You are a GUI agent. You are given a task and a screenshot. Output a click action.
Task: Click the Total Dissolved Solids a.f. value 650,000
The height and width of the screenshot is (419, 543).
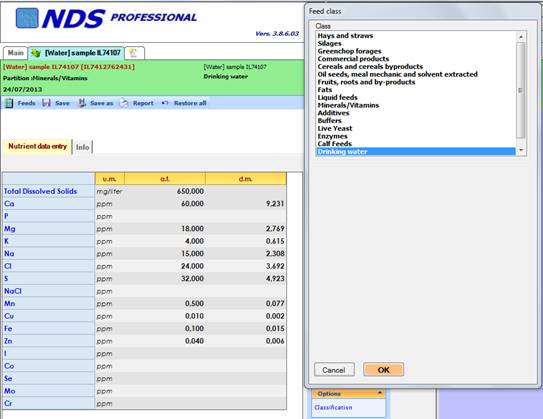pos(190,191)
